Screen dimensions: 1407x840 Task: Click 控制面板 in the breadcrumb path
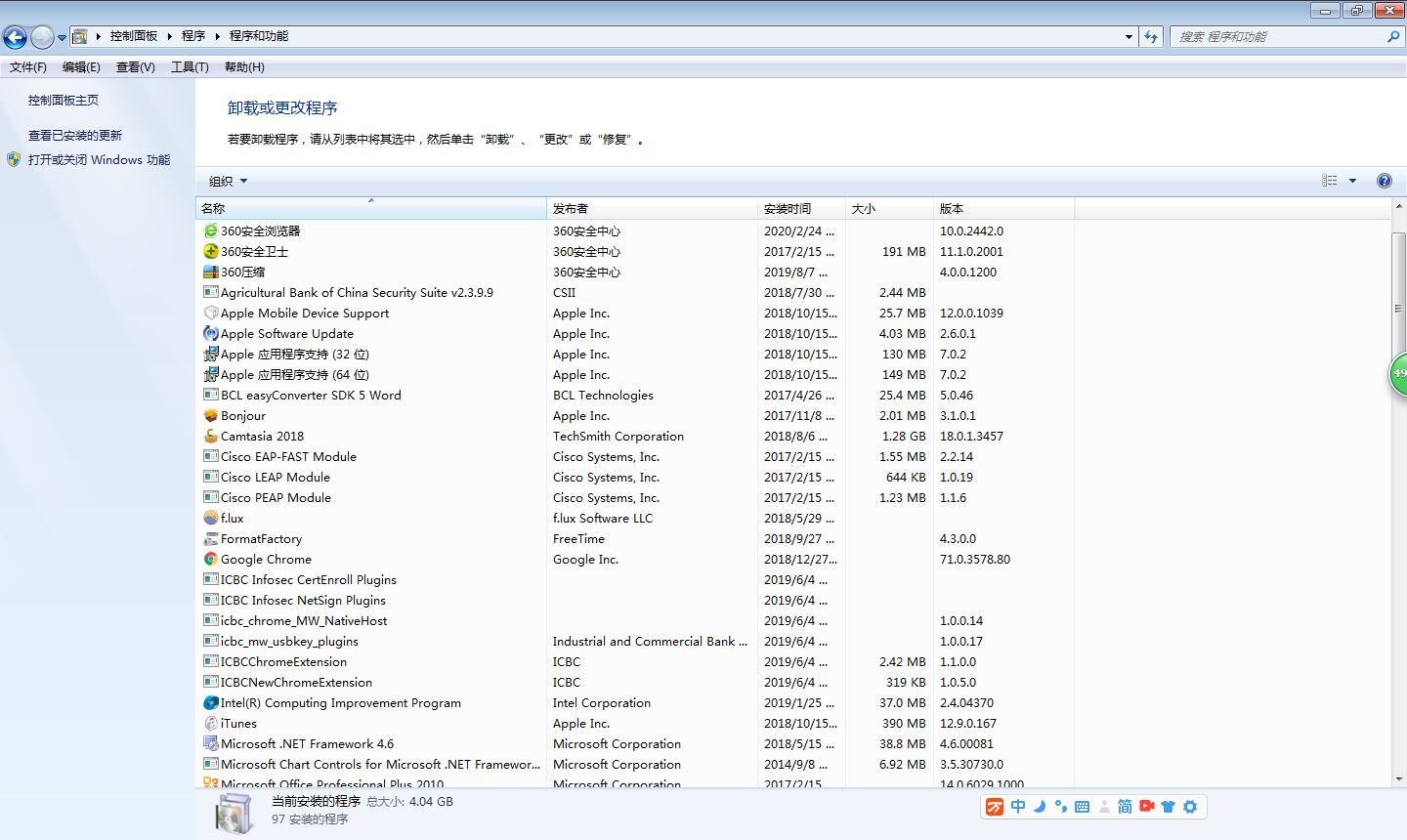click(133, 36)
